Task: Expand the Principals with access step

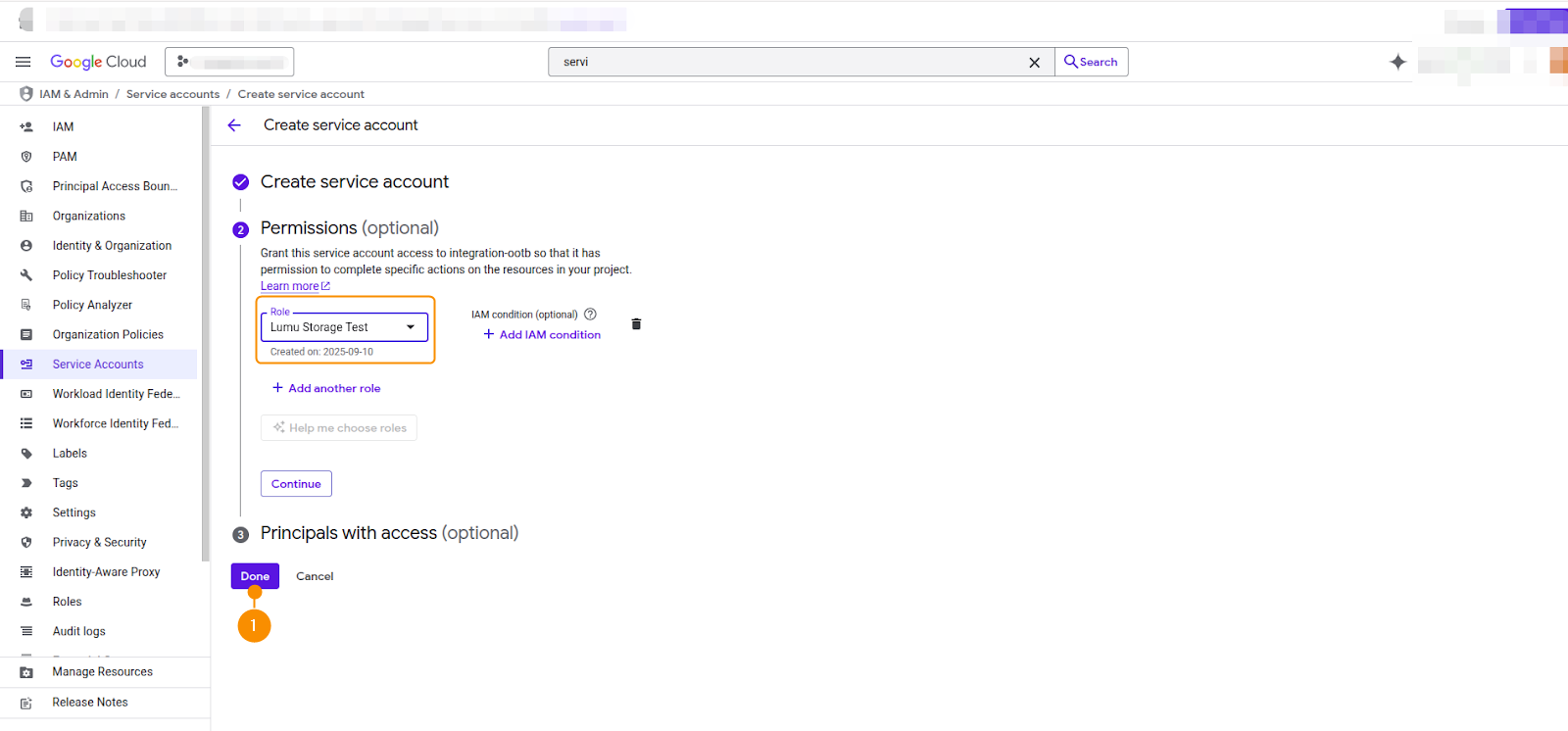Action: (x=389, y=533)
